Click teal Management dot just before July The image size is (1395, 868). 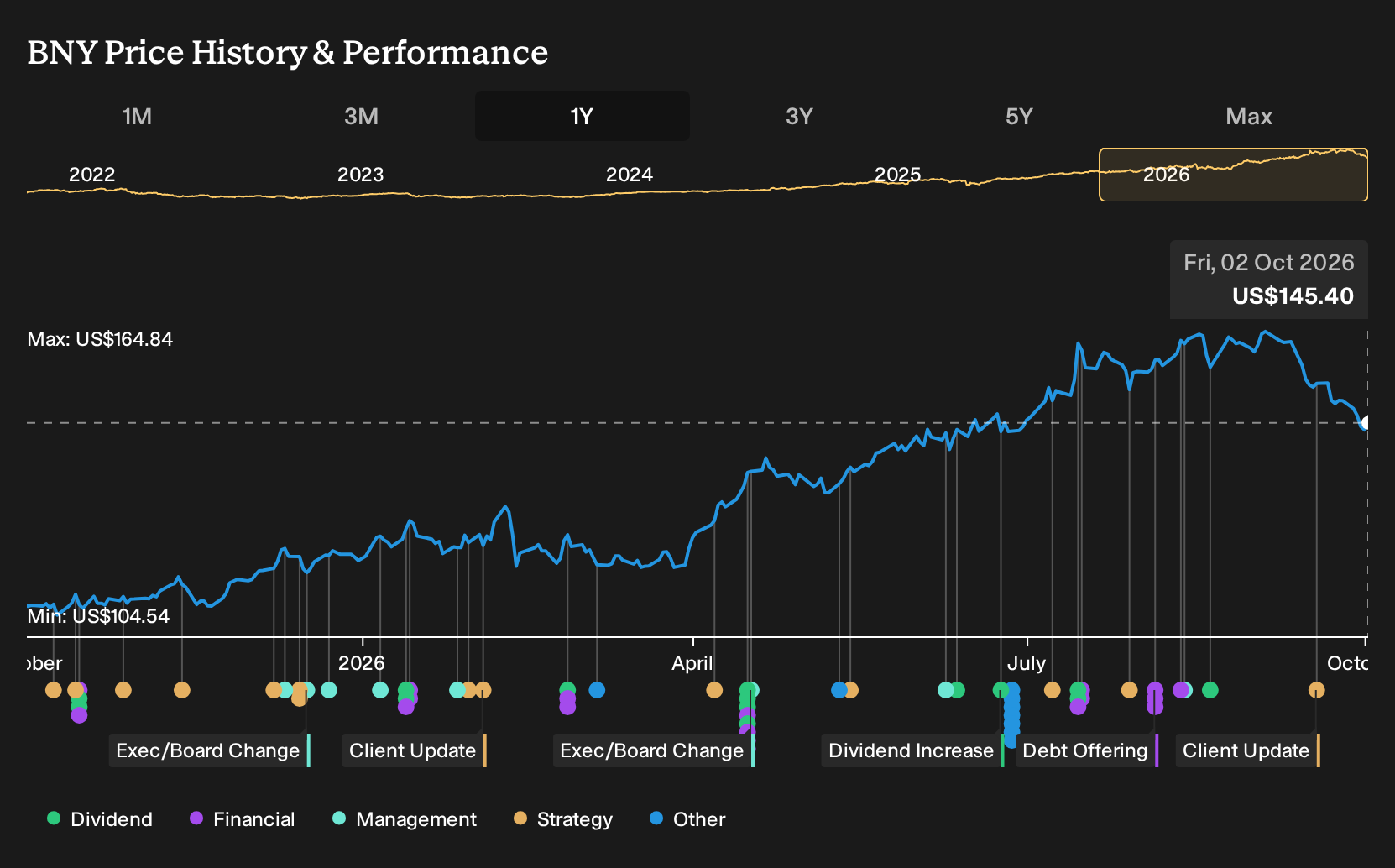946,690
